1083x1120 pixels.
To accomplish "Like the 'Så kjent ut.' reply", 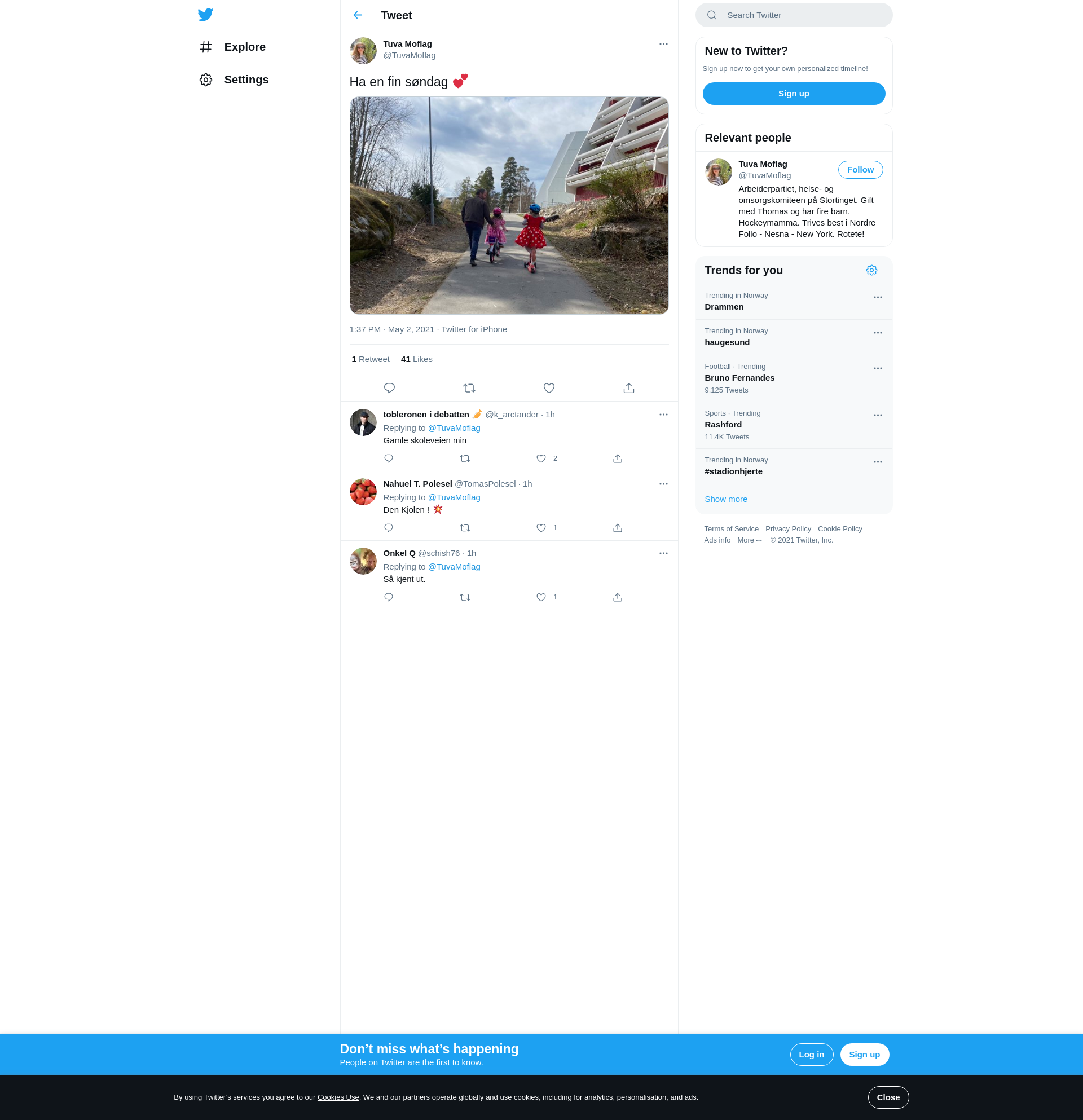I will pos(541,597).
